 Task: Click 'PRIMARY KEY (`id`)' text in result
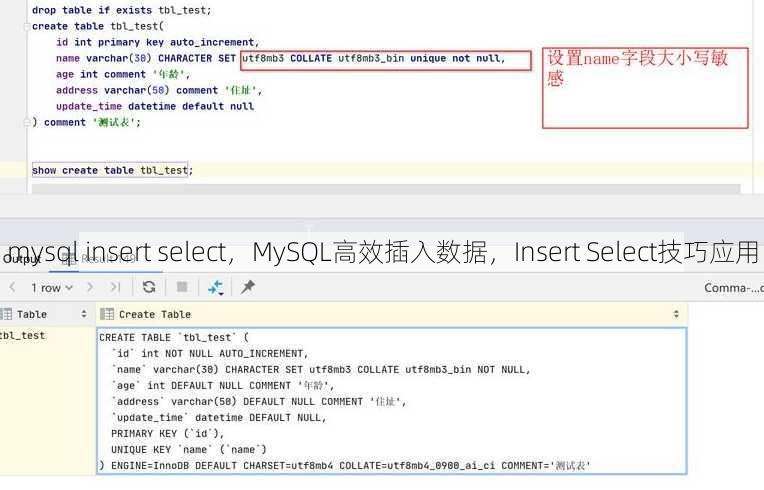point(167,433)
